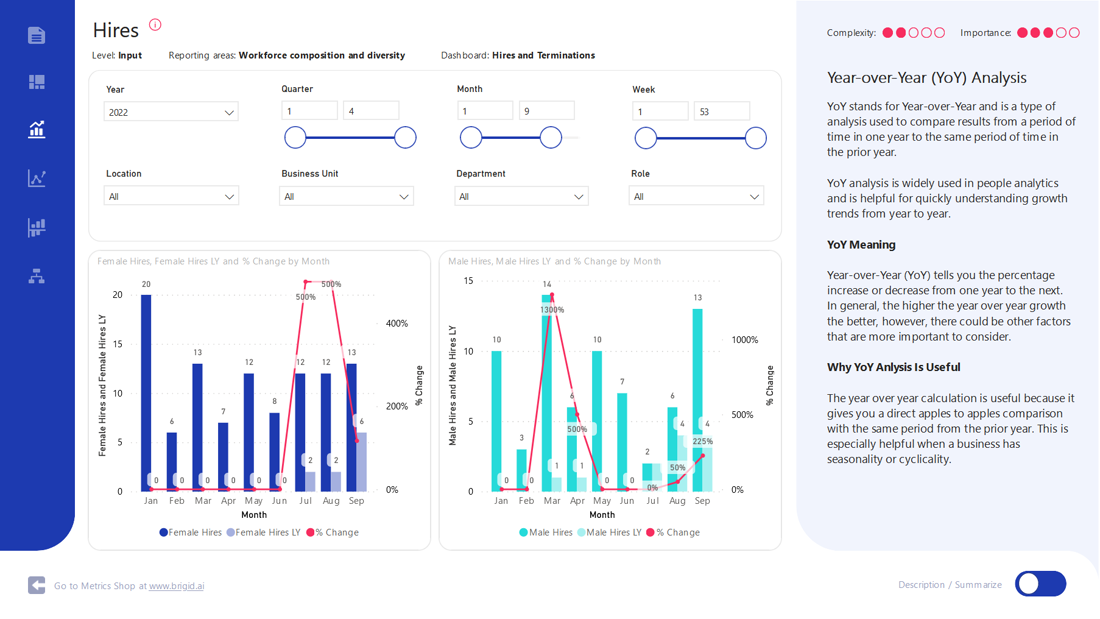The height and width of the screenshot is (619, 1100).
Task: Select the org hierarchy icon in sidebar
Action: click(37, 276)
